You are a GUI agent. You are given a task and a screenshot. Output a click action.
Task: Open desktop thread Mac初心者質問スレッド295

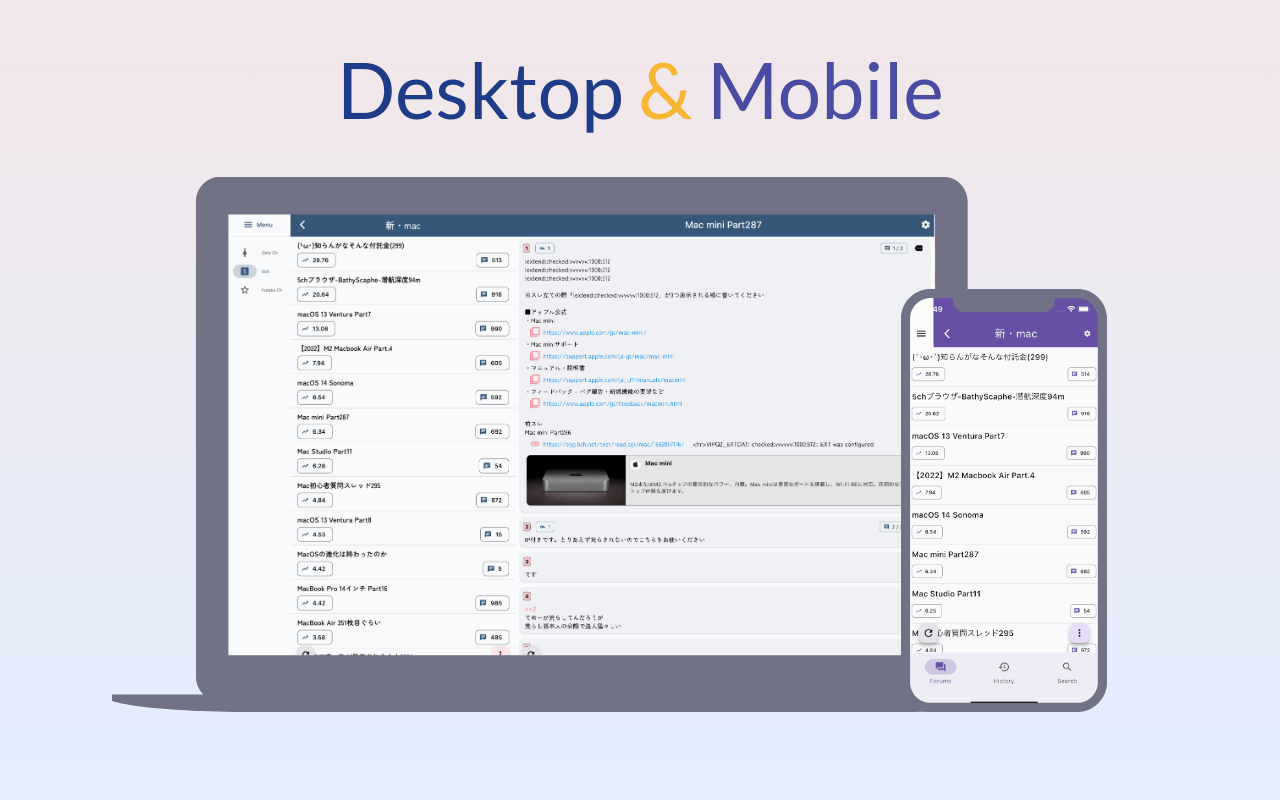click(339, 485)
